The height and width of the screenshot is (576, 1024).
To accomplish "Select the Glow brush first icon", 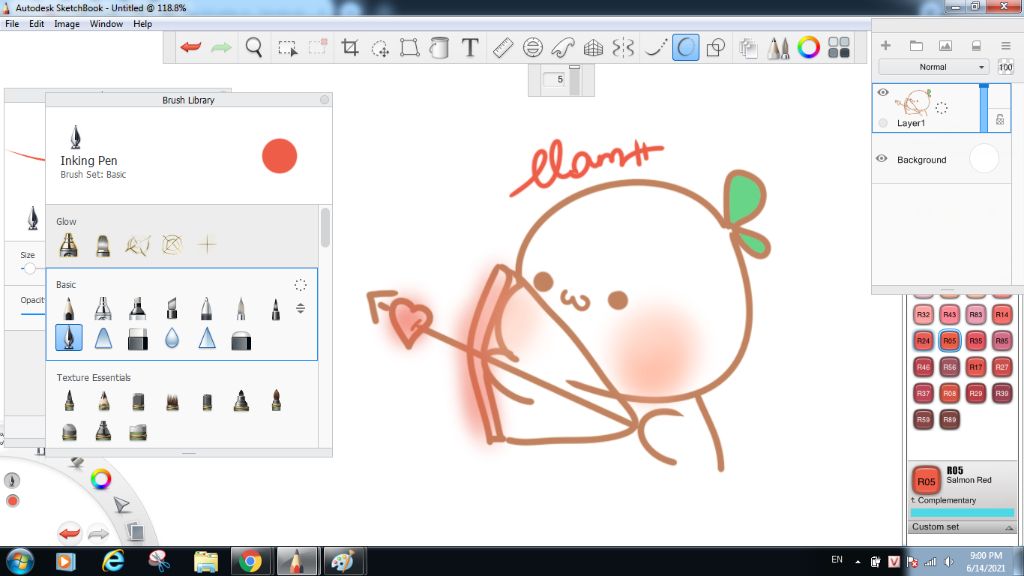I will click(69, 245).
